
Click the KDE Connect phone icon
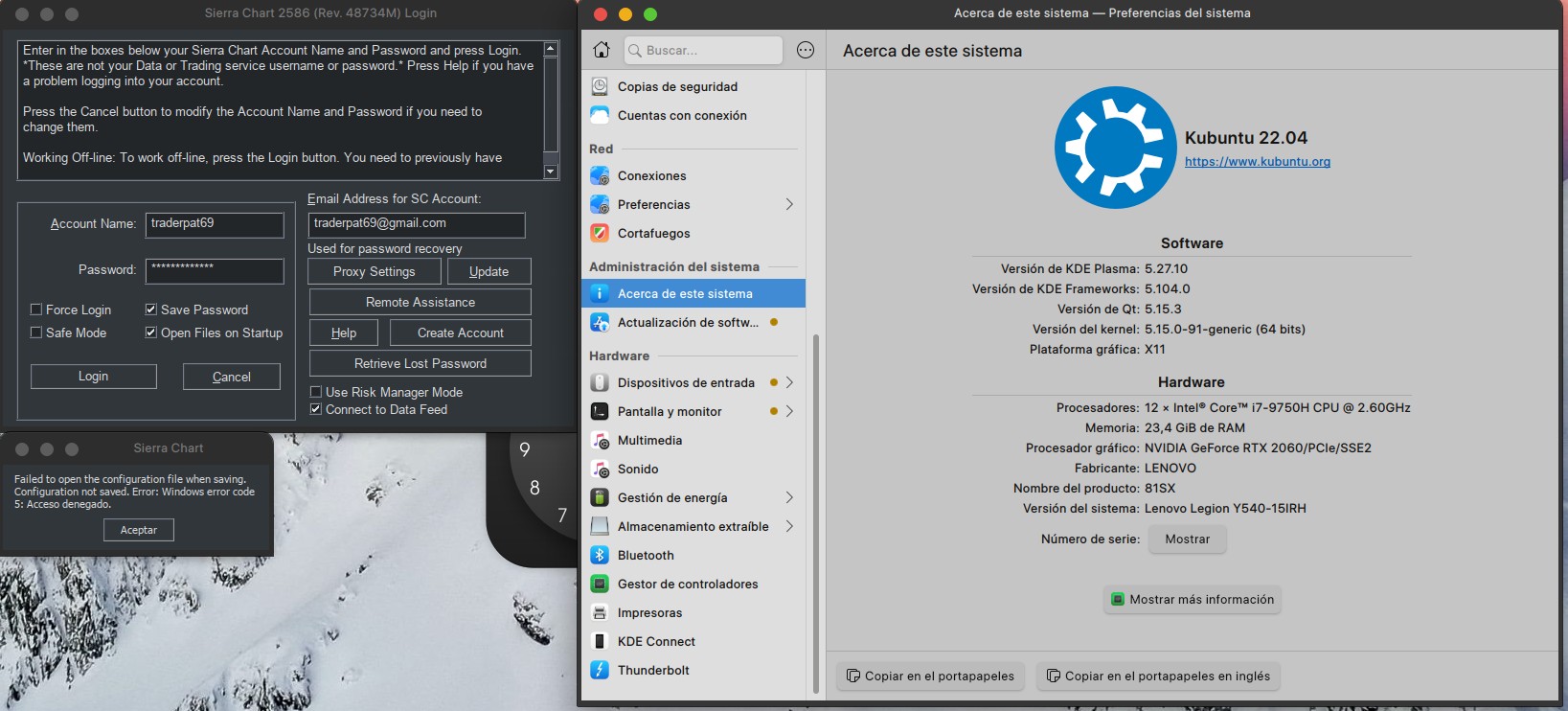(x=600, y=641)
